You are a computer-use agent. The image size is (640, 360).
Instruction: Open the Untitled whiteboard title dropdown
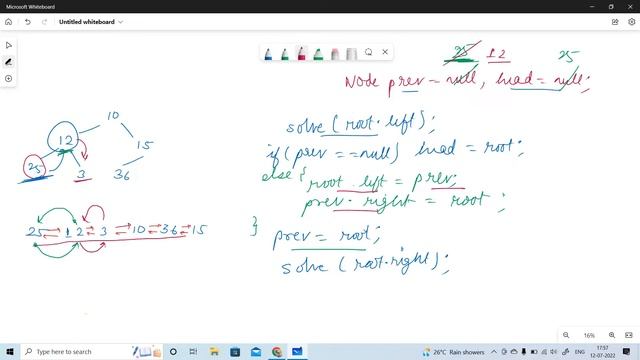click(91, 22)
